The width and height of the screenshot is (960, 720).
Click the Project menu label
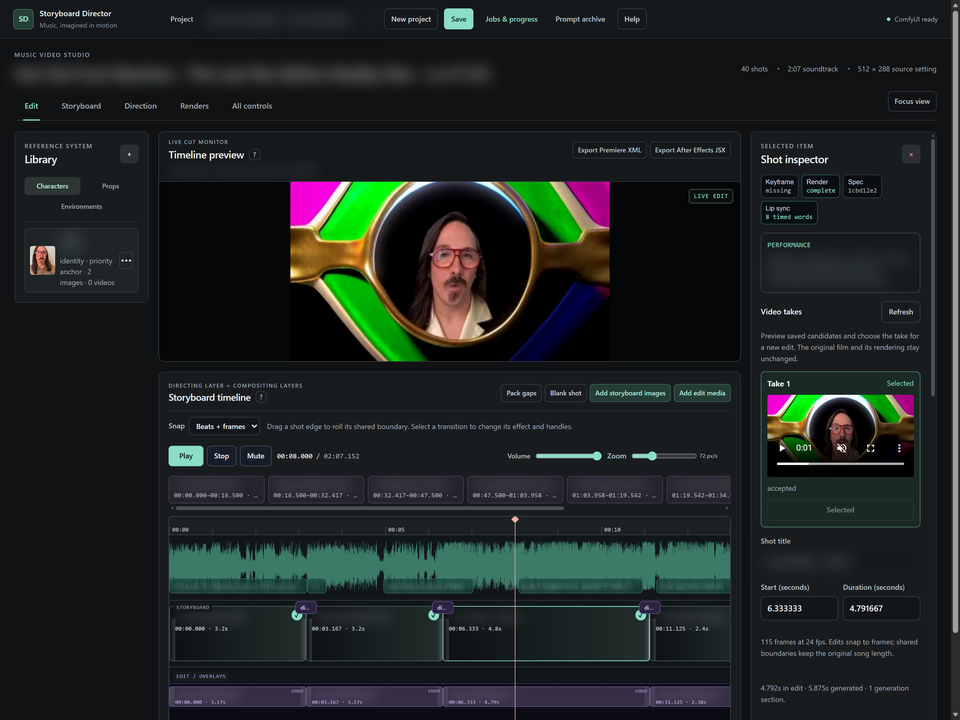181,19
